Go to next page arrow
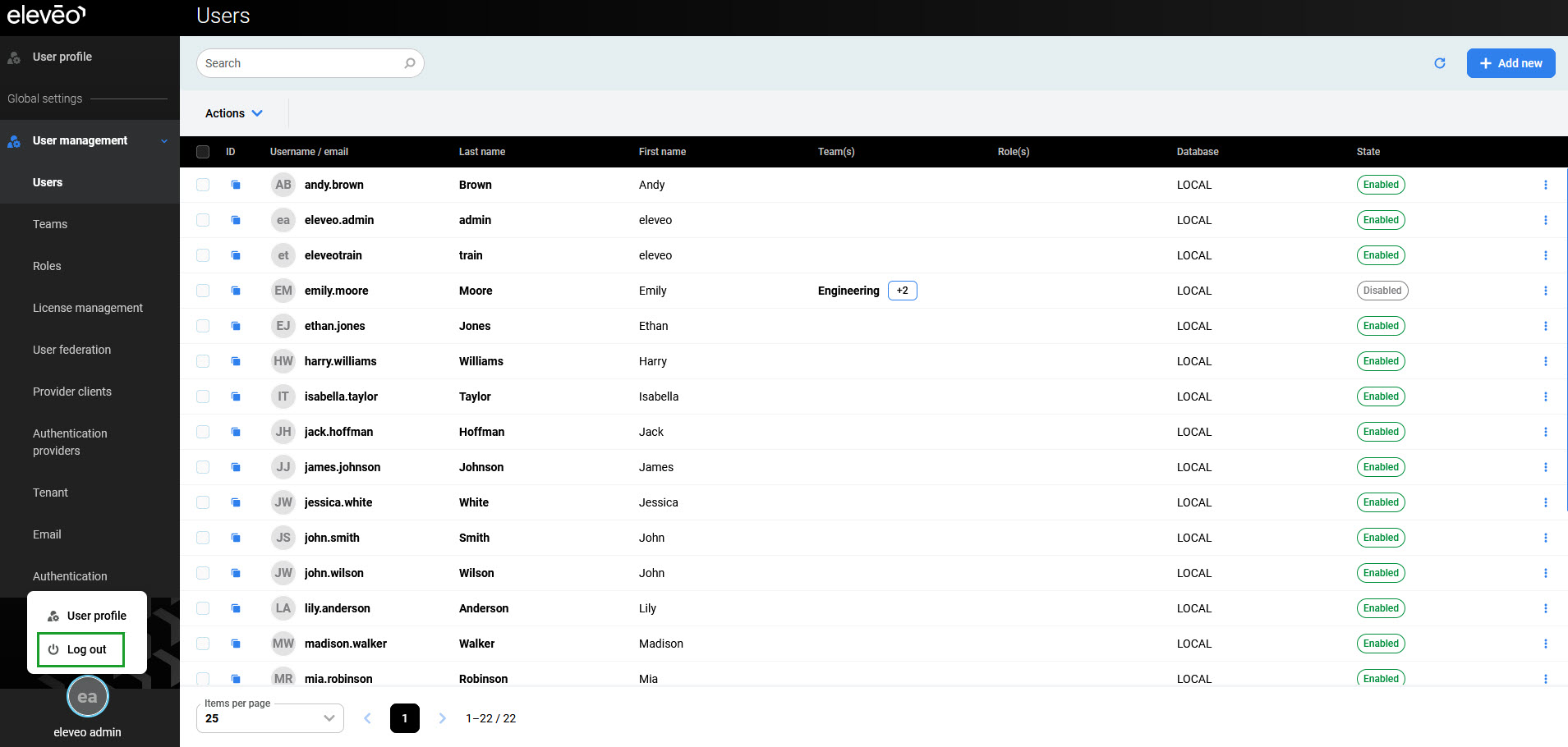This screenshot has width=1568, height=747. coord(442,718)
